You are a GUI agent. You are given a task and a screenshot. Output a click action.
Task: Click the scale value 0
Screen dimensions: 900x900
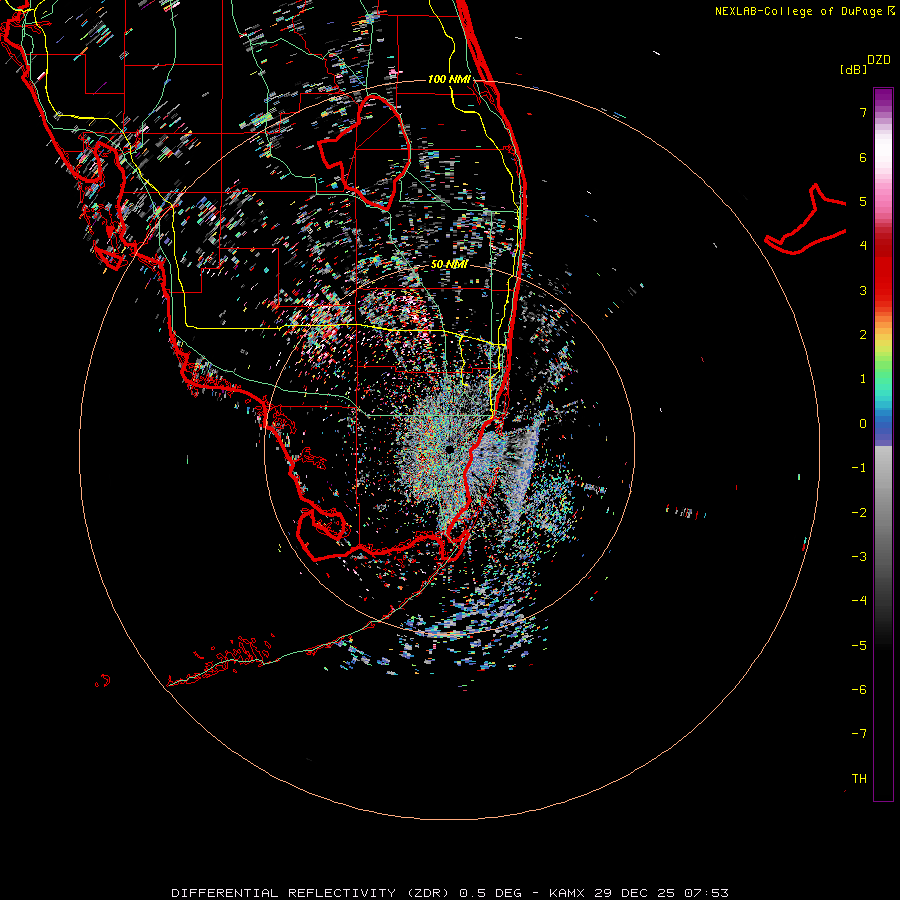[x=863, y=424]
